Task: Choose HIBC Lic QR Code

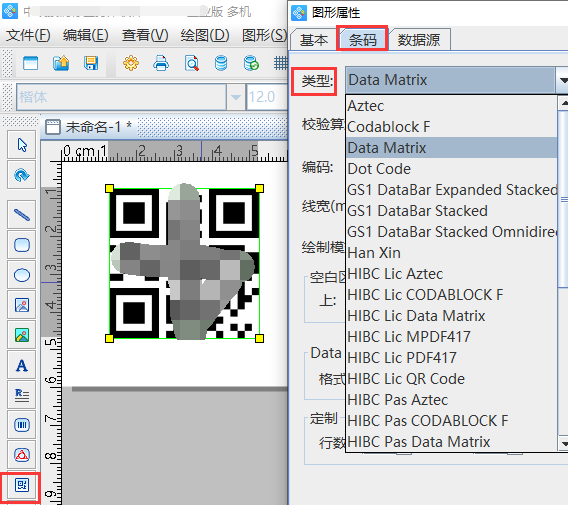Action: point(451,379)
